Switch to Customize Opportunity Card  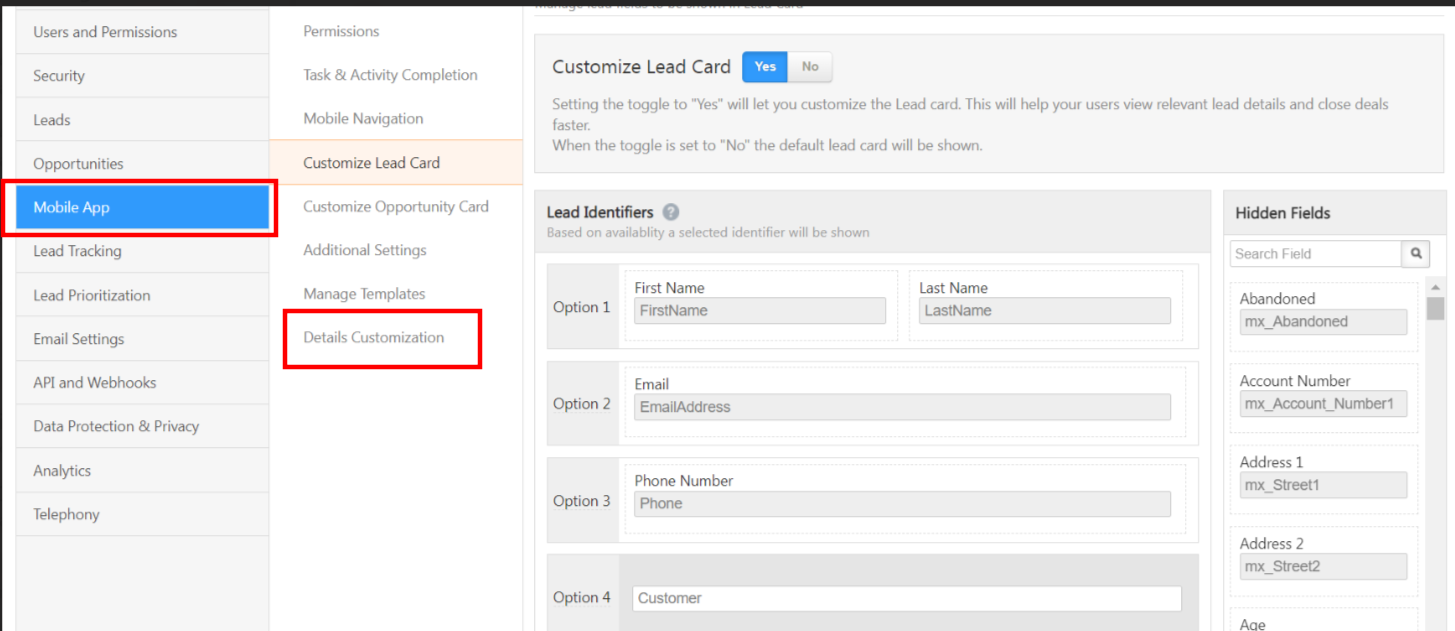(x=396, y=206)
